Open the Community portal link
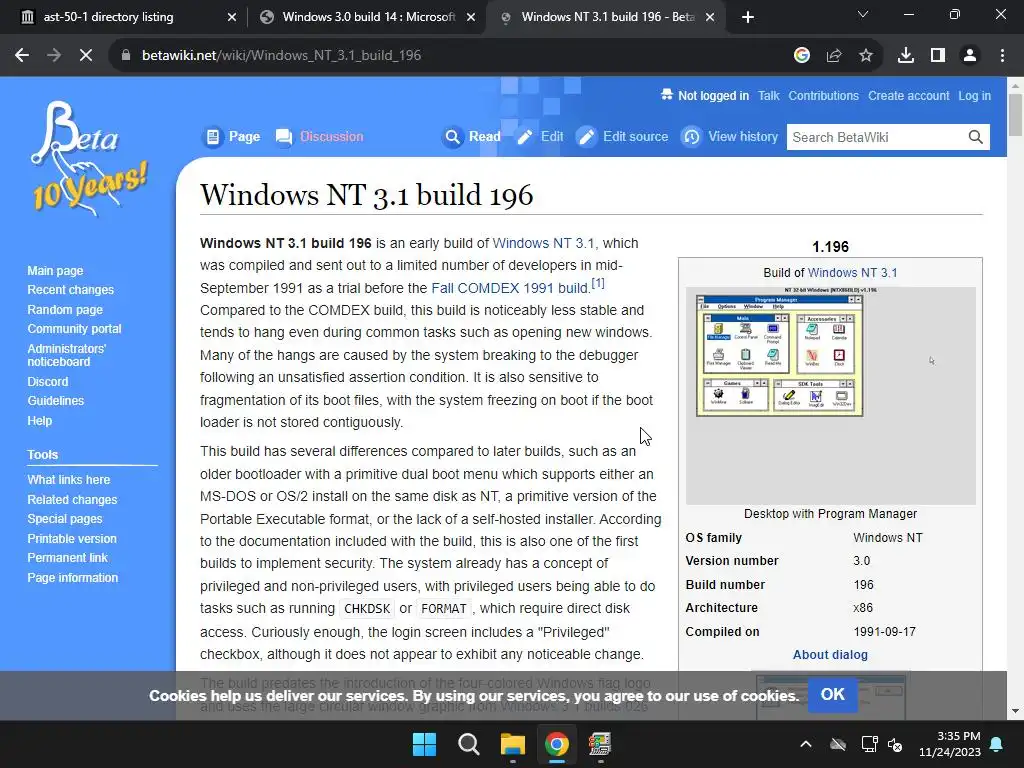Screen dimensions: 1024x768 [x=74, y=328]
